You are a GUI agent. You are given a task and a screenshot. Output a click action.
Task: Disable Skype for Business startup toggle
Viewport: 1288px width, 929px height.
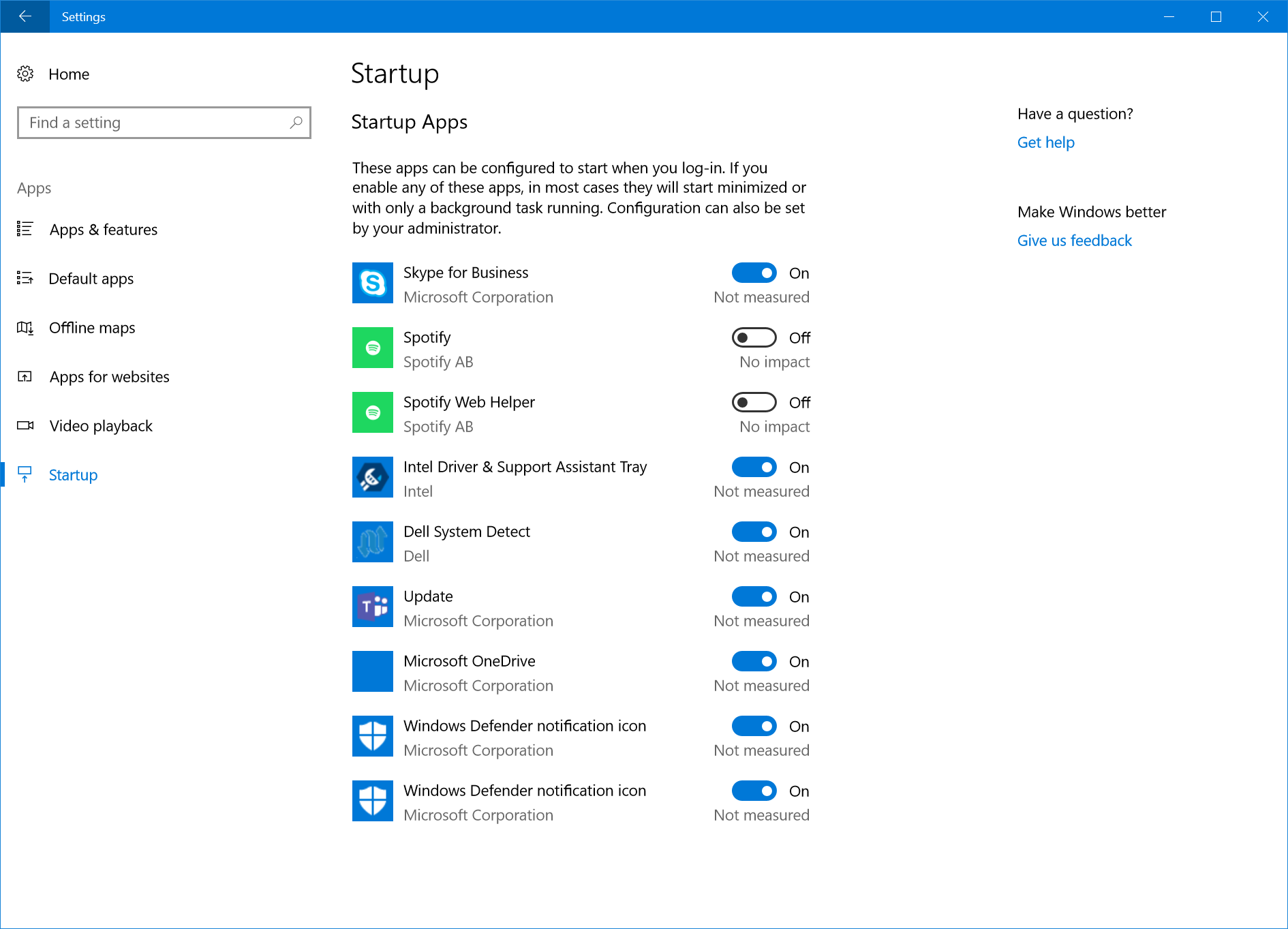(x=754, y=273)
